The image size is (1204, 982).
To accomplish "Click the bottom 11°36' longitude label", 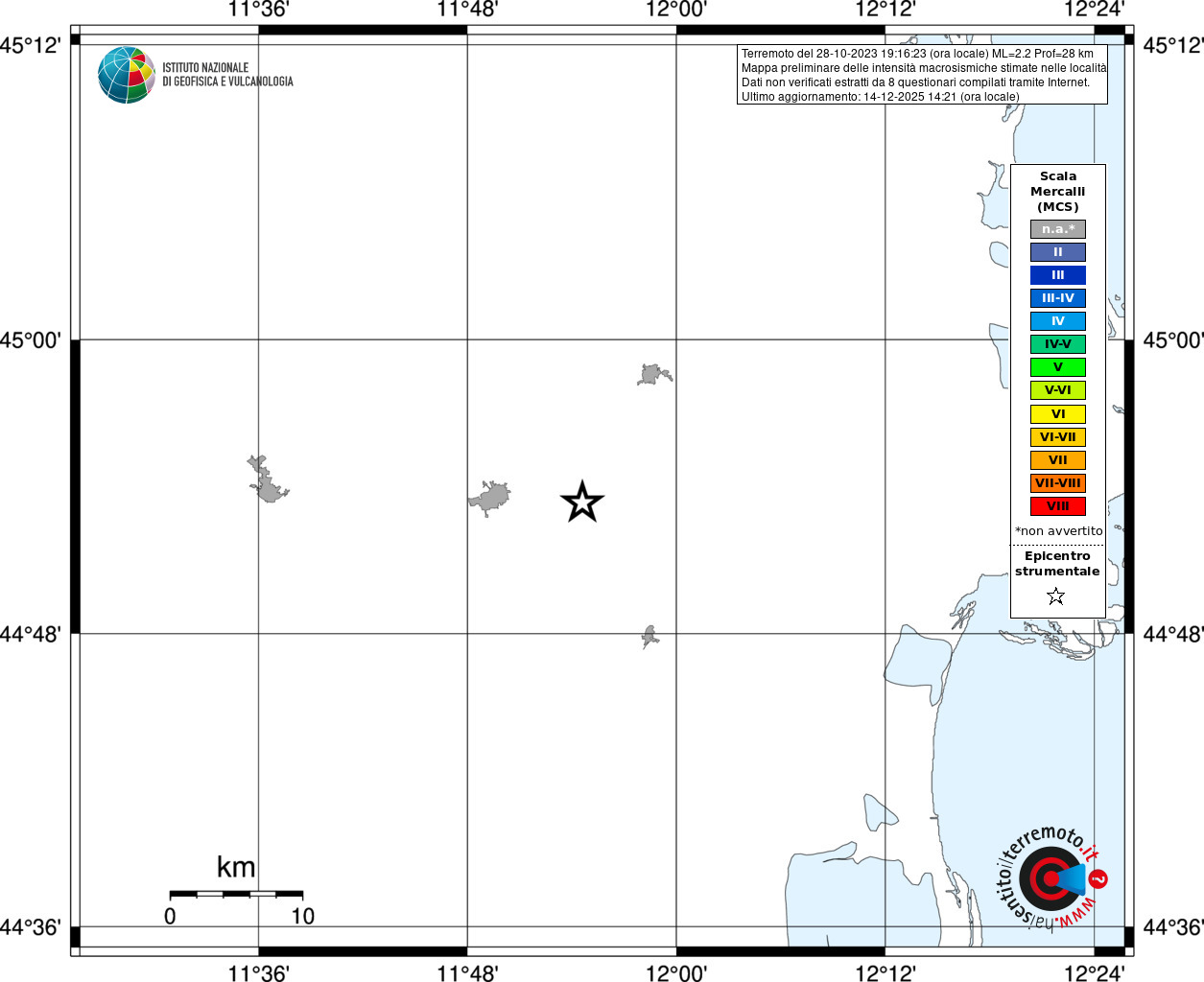I will pos(258,972).
